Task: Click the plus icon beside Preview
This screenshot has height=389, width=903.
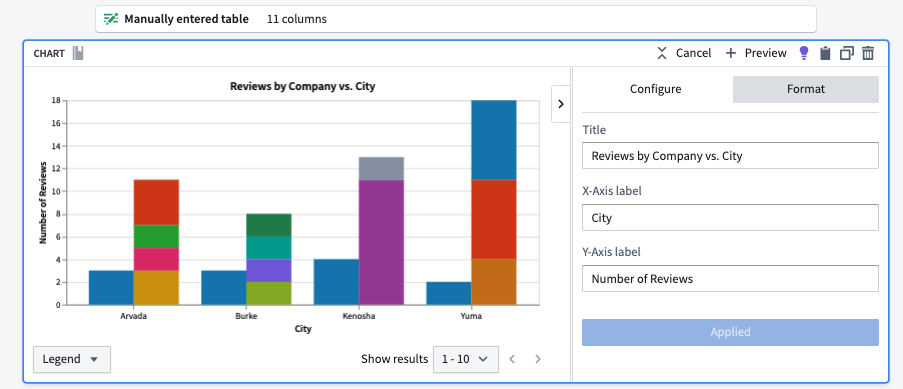Action: 731,54
